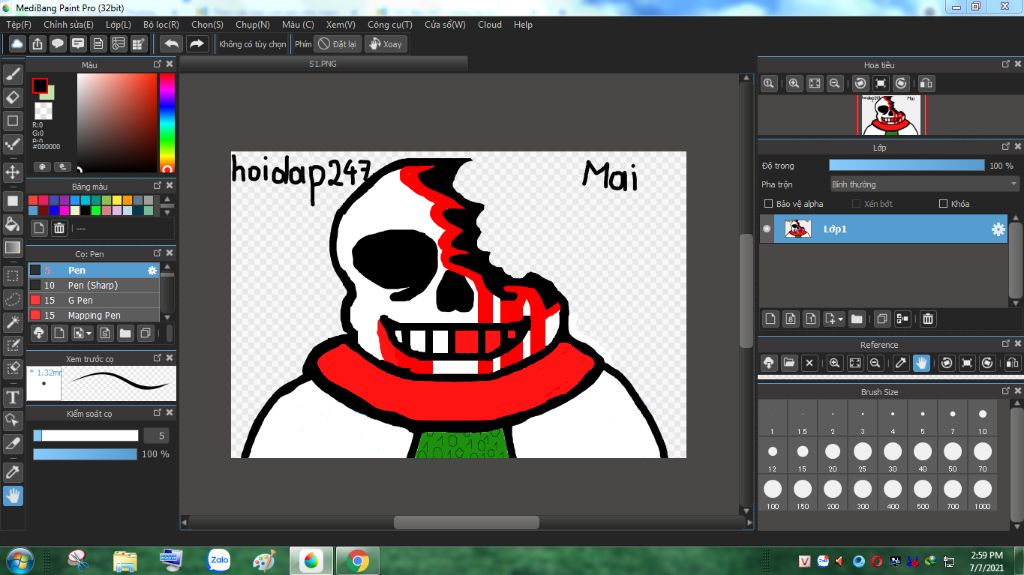This screenshot has height=575, width=1024.
Task: Toggle the Xén bớt clipping checkbox
Action: click(x=856, y=204)
